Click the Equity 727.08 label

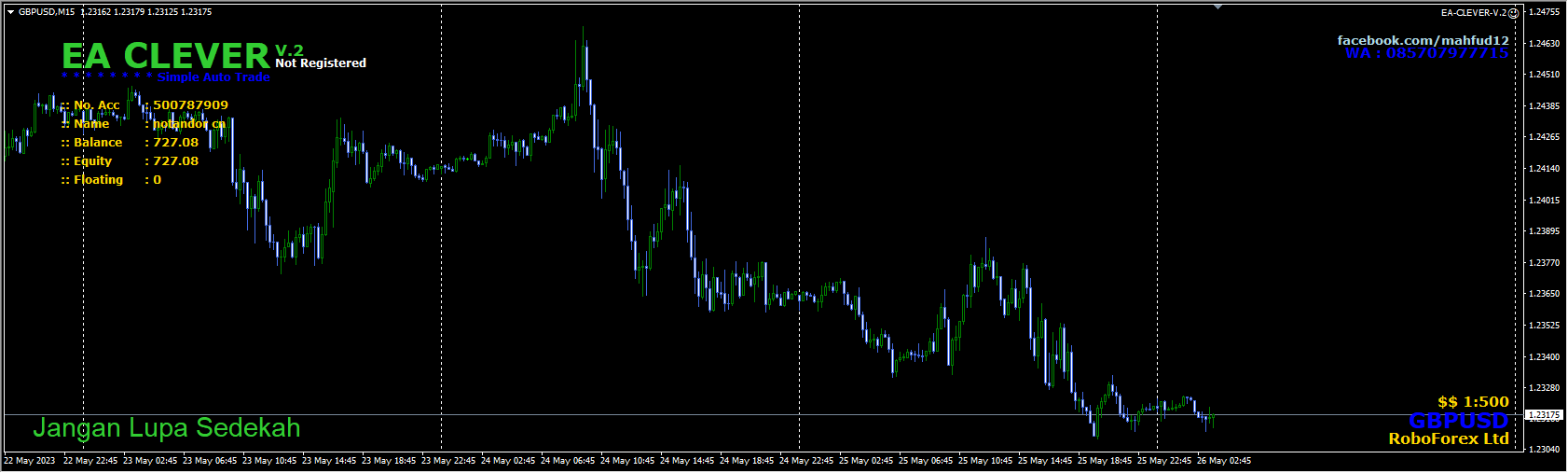[x=130, y=161]
